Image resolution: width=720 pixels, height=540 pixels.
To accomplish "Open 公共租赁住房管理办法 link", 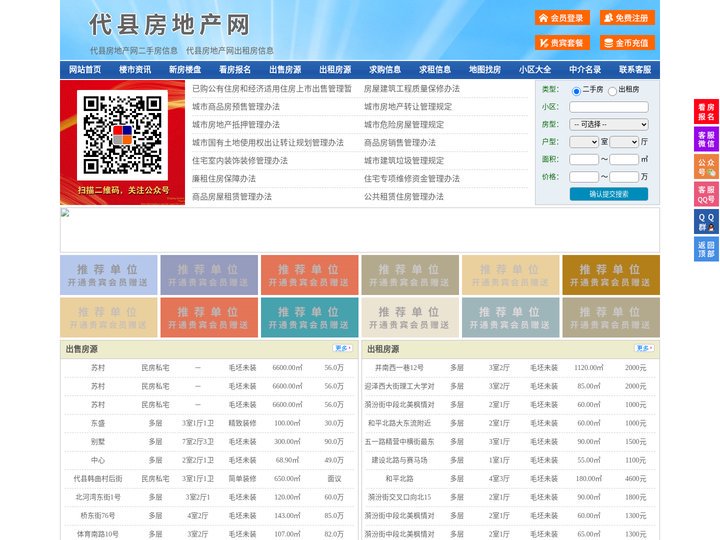I will point(404,197).
